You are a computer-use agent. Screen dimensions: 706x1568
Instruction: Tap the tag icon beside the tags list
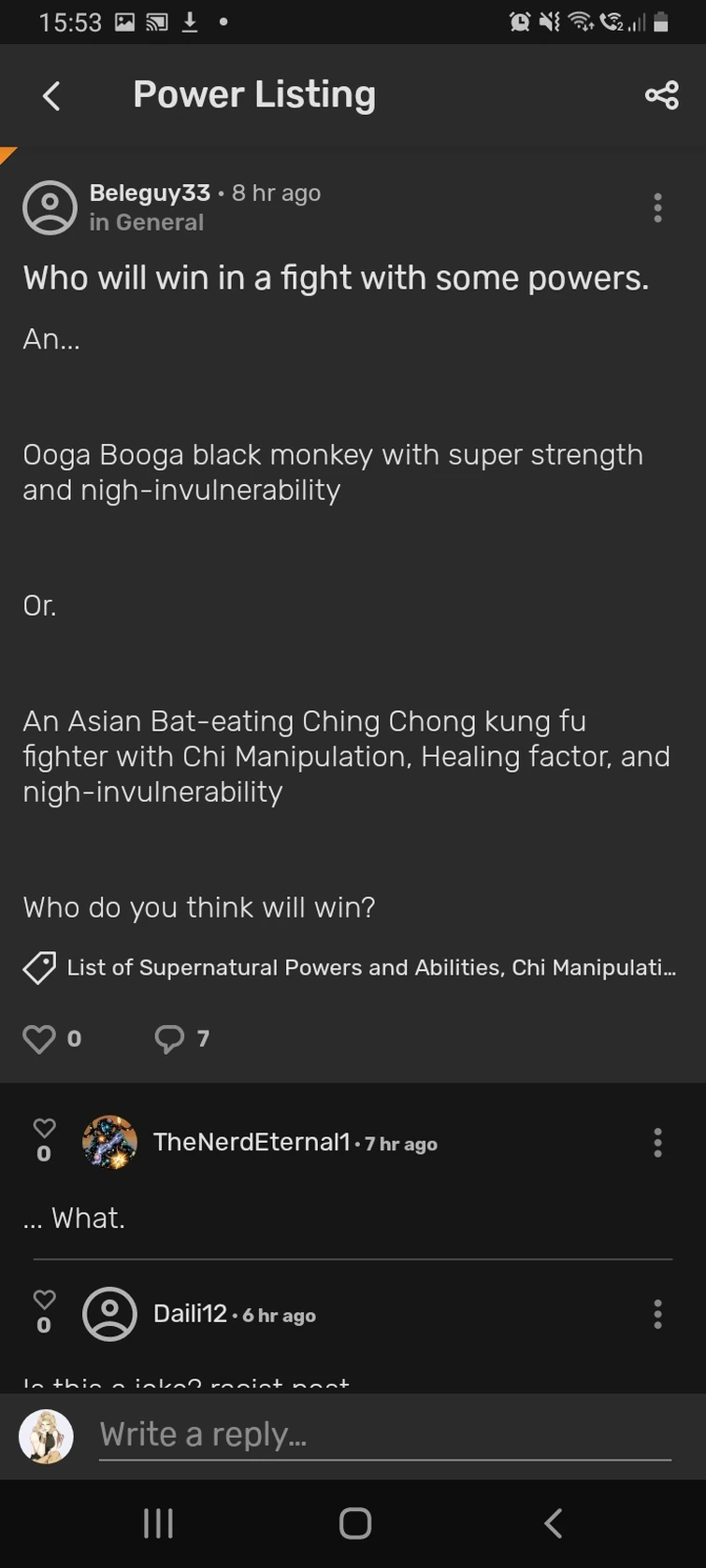(39, 968)
